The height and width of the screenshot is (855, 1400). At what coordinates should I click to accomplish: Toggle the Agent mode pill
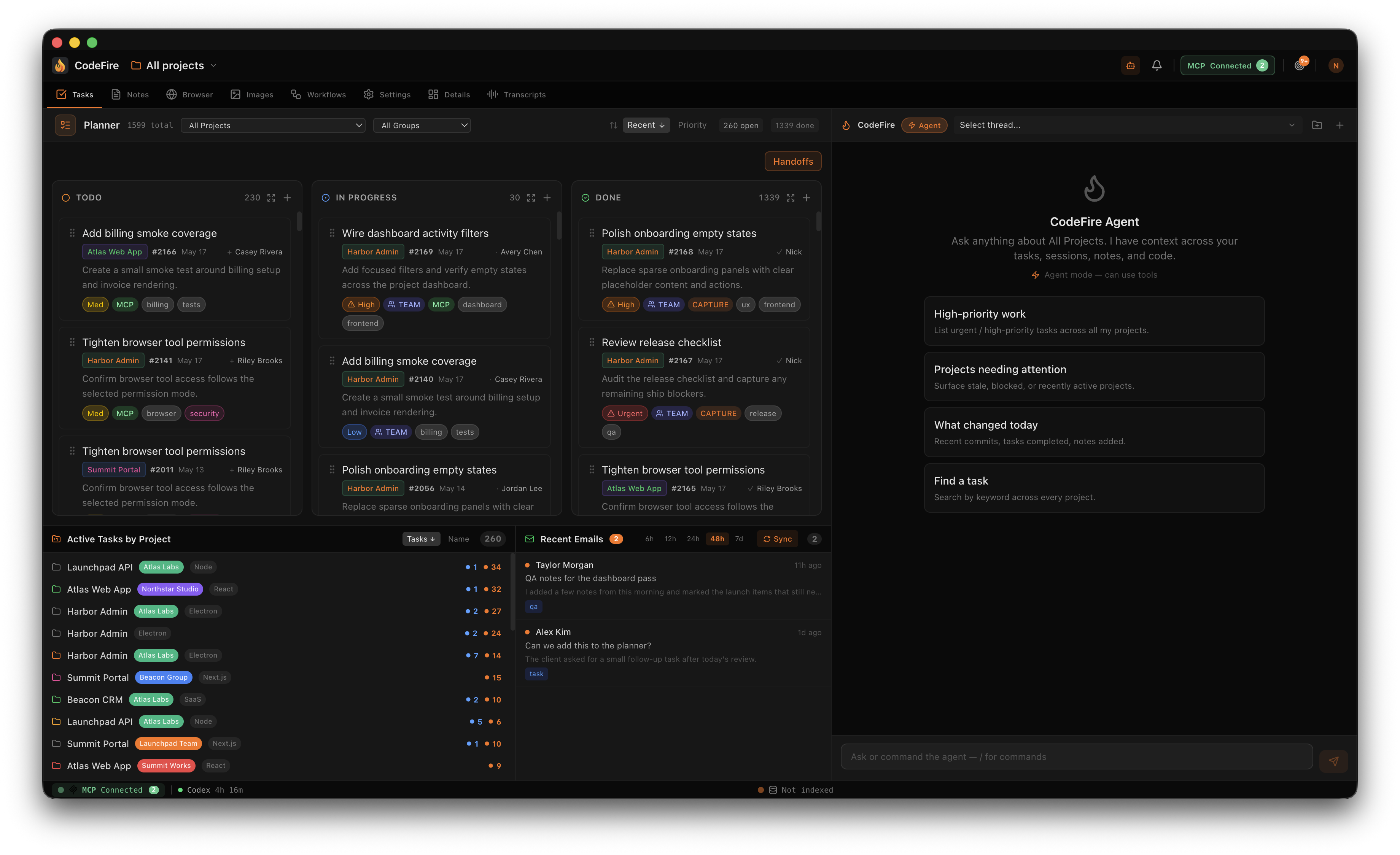pyautogui.click(x=924, y=125)
